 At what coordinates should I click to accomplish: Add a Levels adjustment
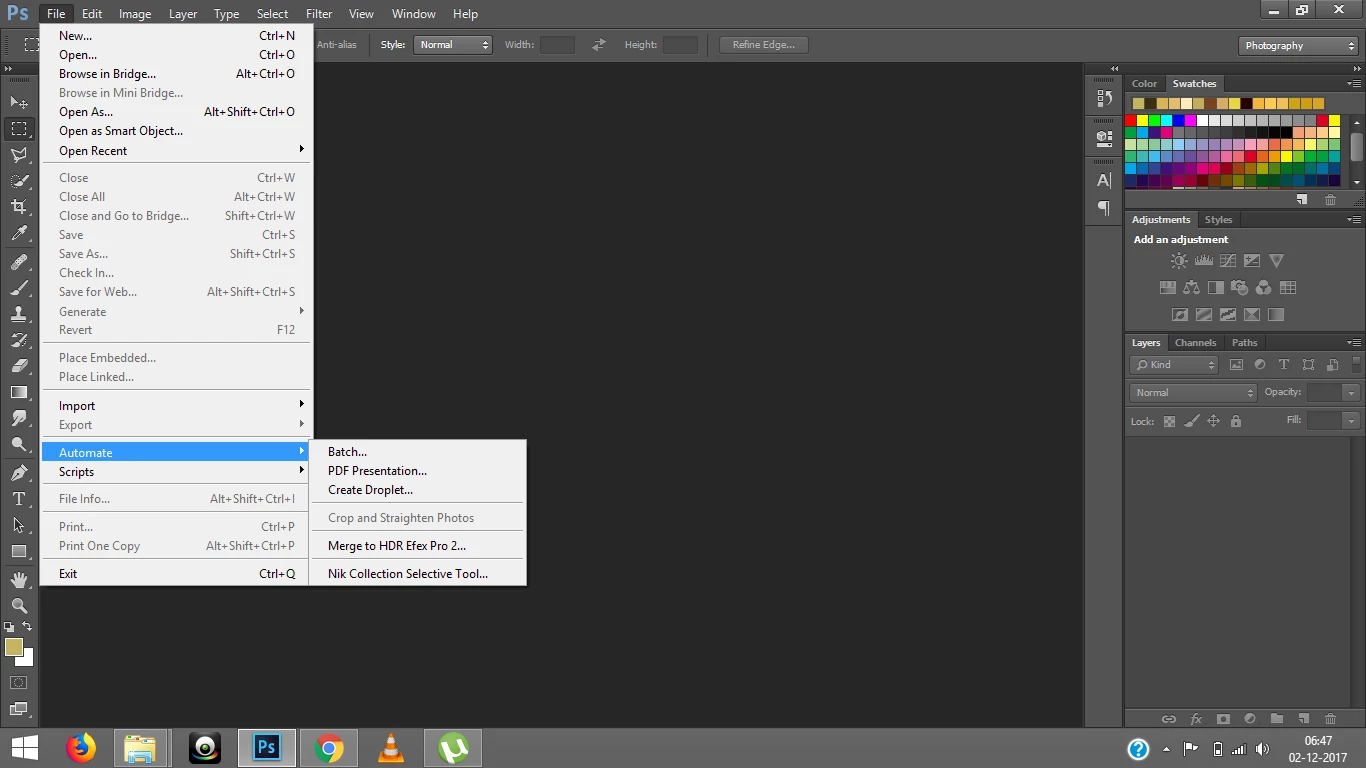point(1204,261)
